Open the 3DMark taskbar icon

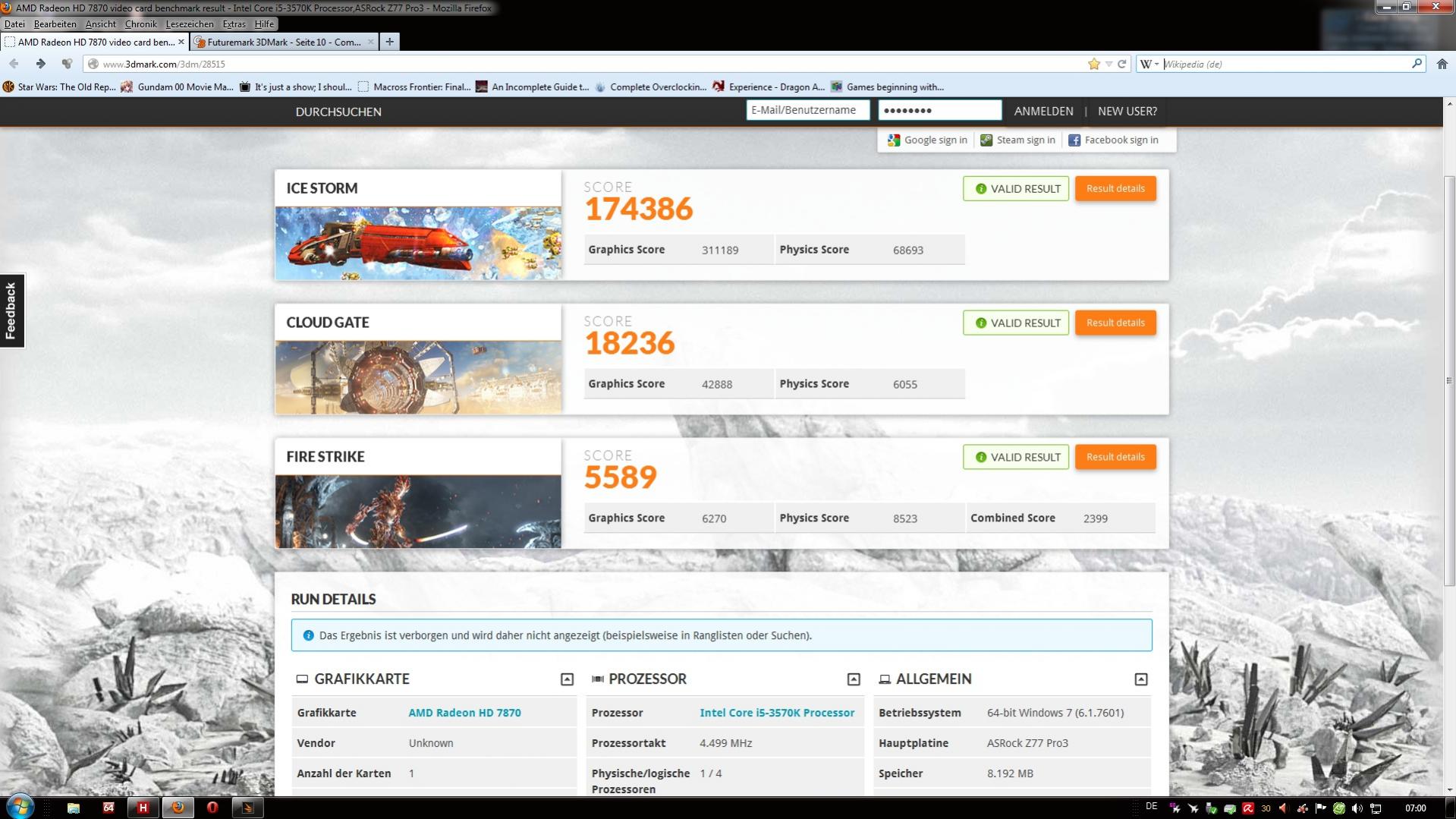[x=247, y=808]
